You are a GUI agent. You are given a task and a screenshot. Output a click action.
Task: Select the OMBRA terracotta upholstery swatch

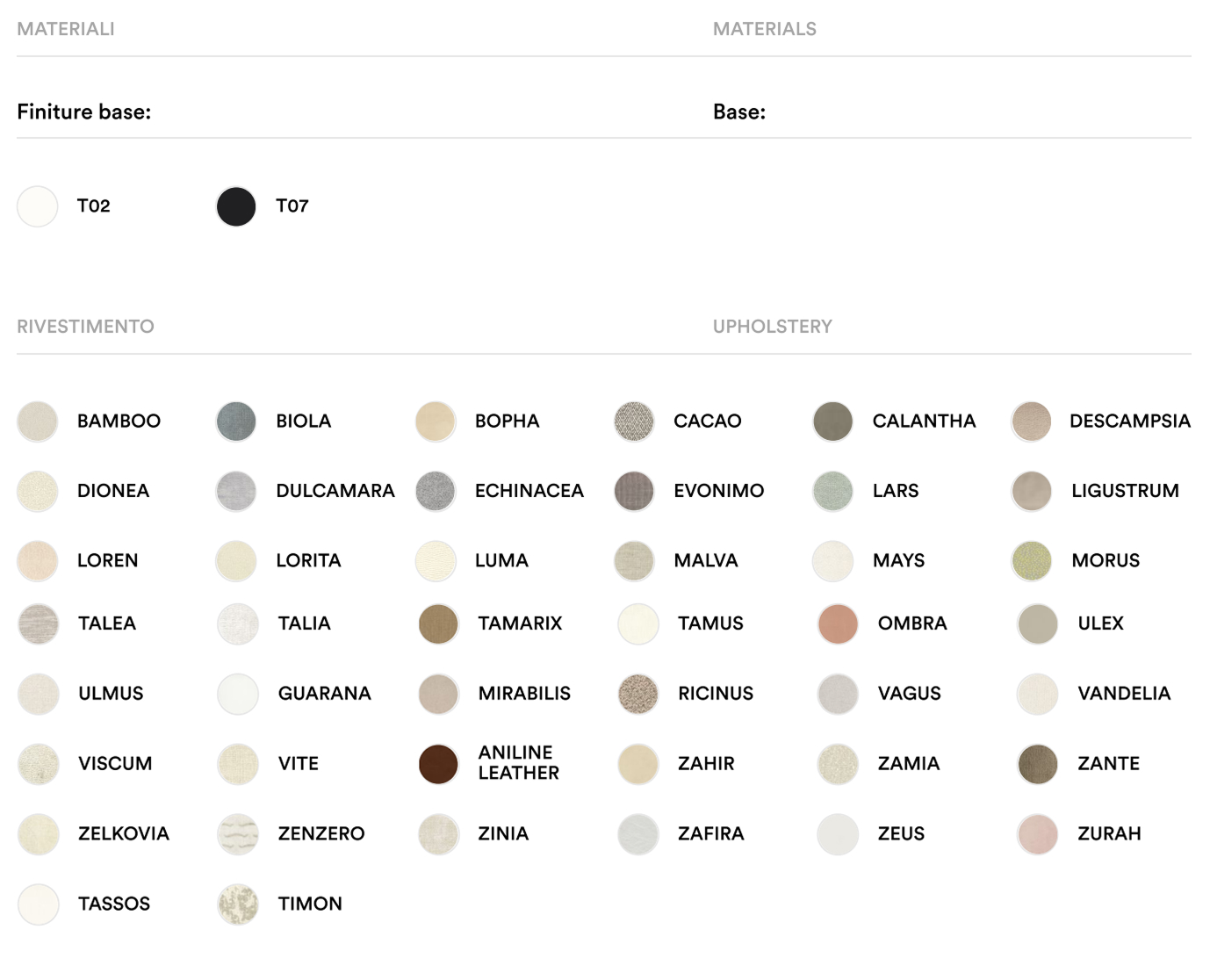pos(838,624)
